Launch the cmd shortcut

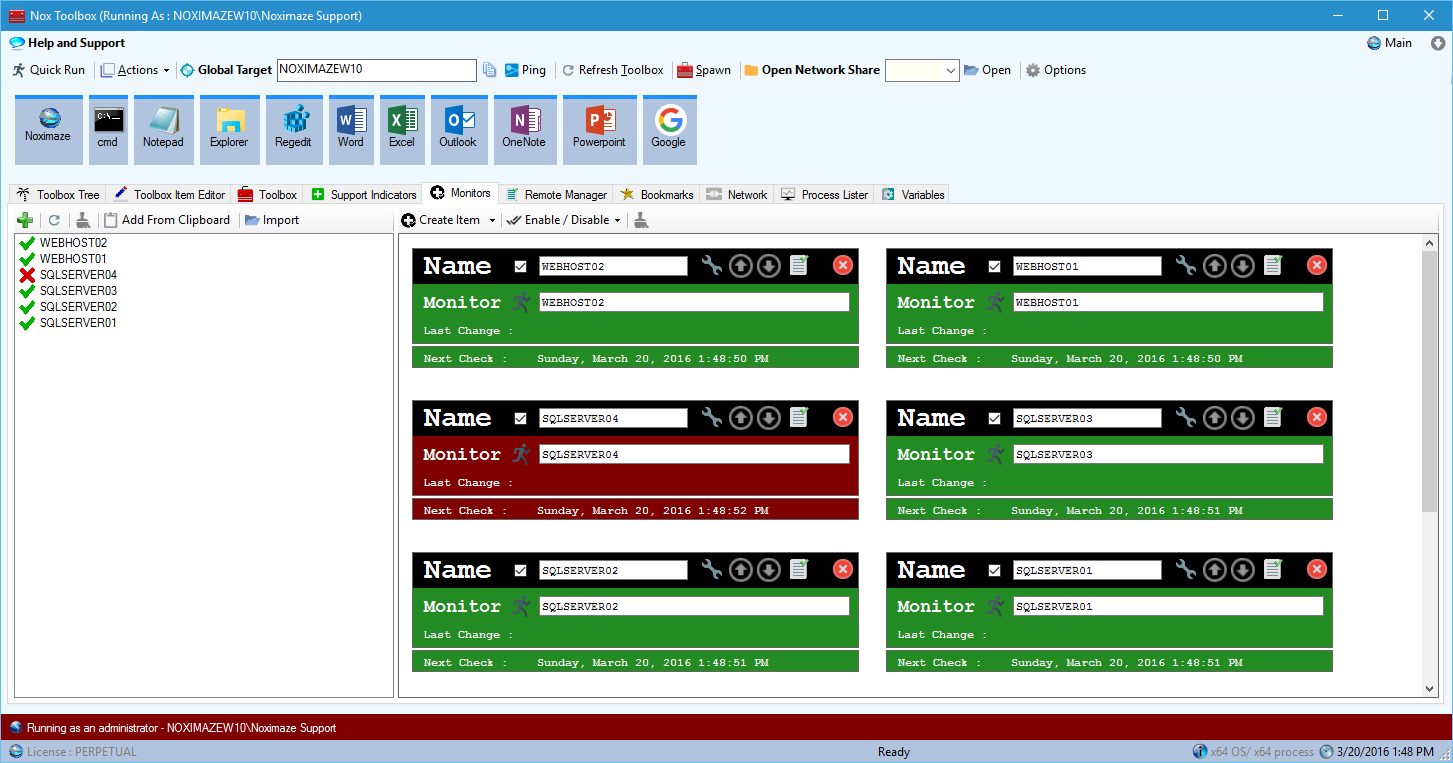108,128
